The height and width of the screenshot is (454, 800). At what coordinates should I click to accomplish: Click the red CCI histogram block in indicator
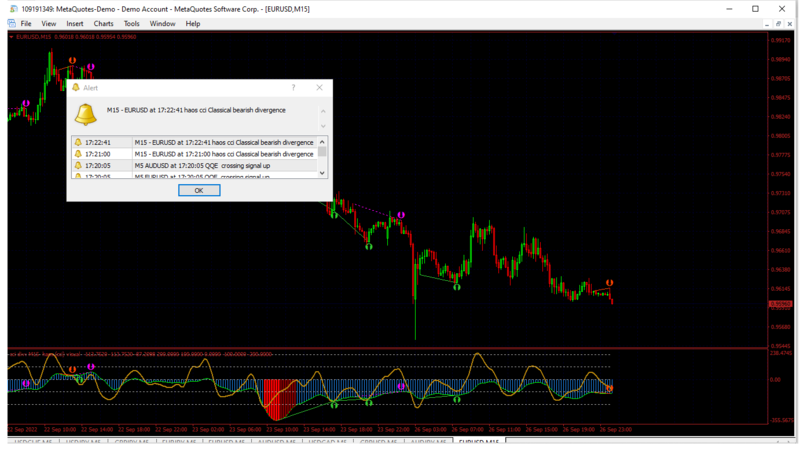tap(280, 399)
